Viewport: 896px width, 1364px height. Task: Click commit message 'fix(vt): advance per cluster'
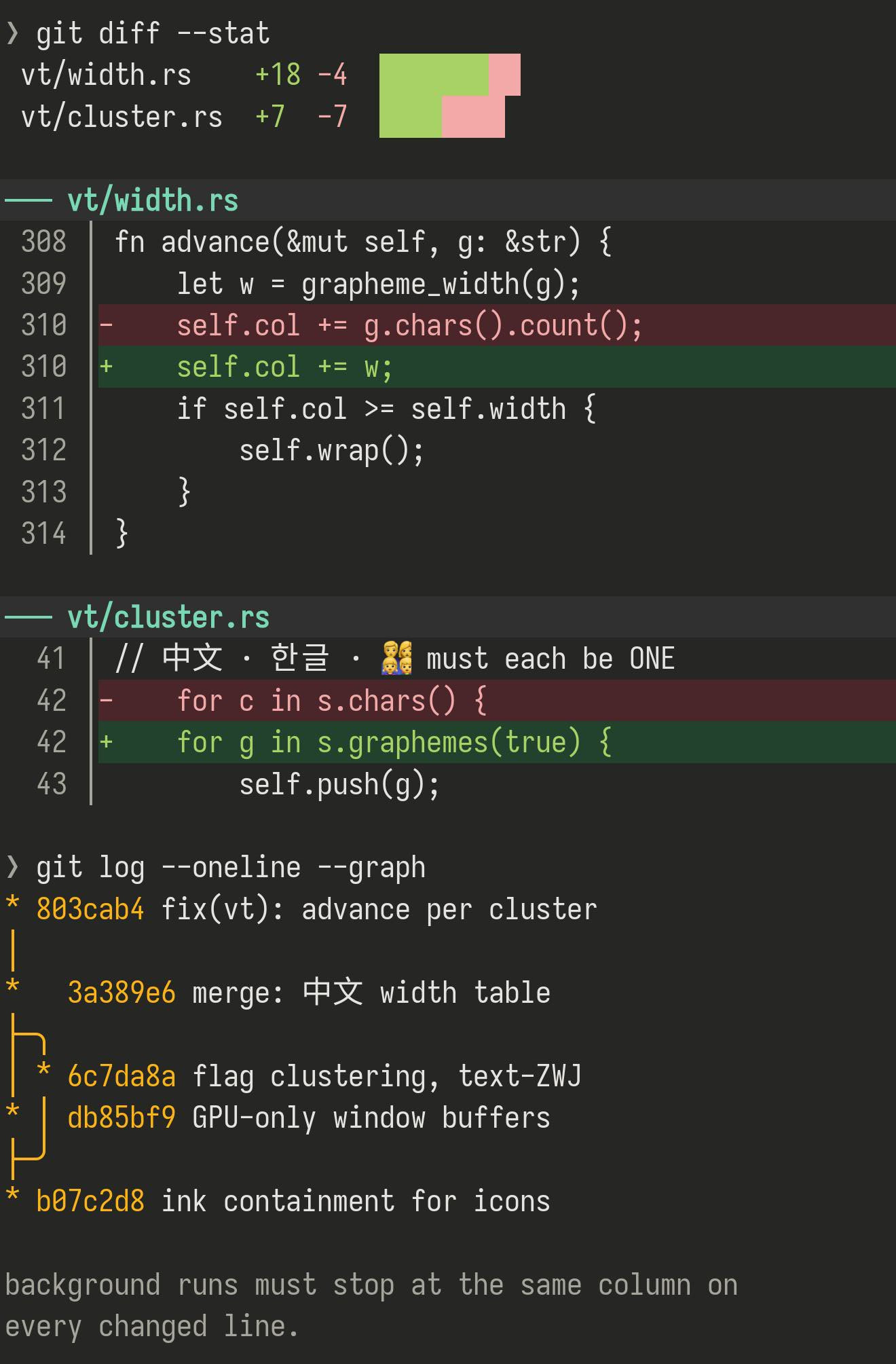[x=379, y=909]
